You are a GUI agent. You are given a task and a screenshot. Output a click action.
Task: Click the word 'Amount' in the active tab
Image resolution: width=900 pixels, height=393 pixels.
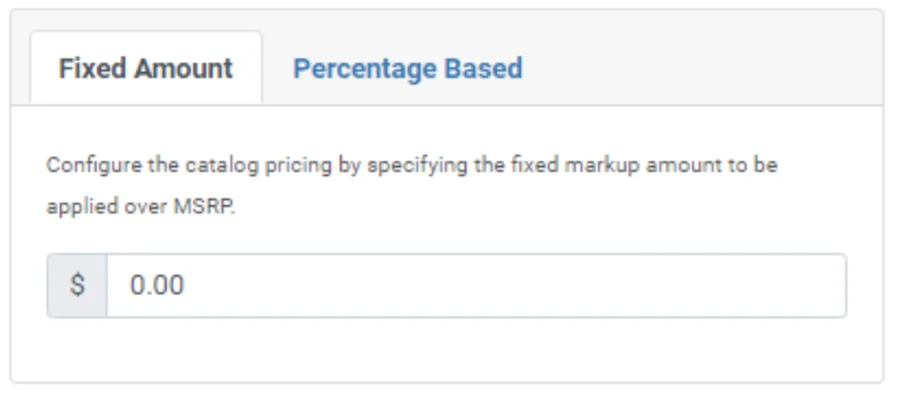pos(183,68)
